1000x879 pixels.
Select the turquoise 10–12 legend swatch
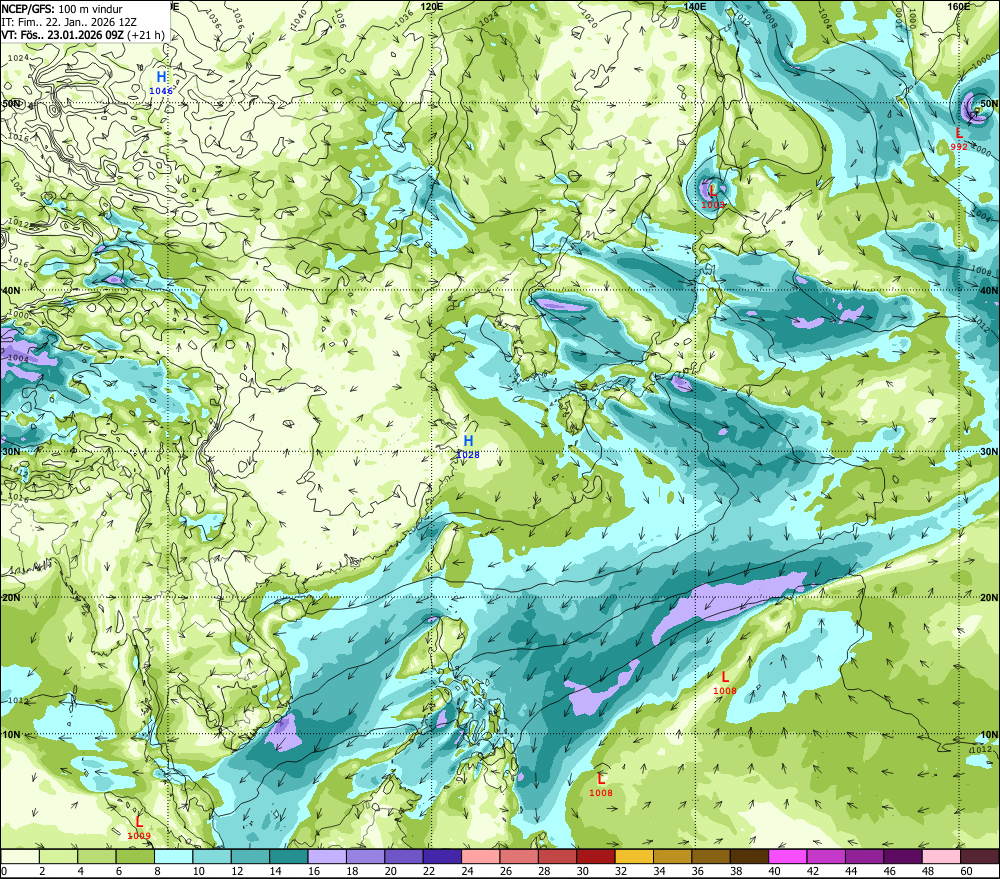pos(212,856)
